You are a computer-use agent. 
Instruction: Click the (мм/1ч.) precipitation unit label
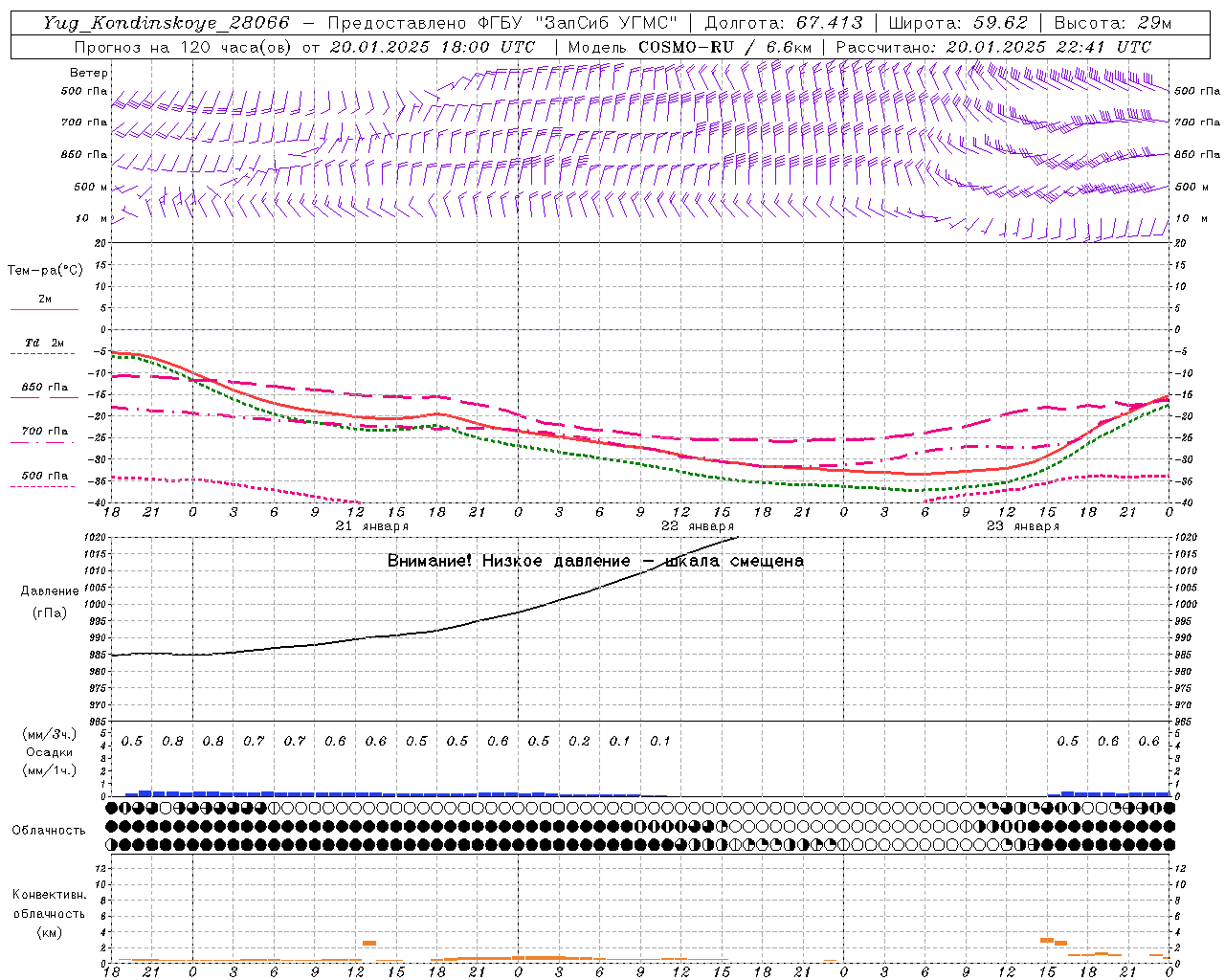[x=50, y=770]
